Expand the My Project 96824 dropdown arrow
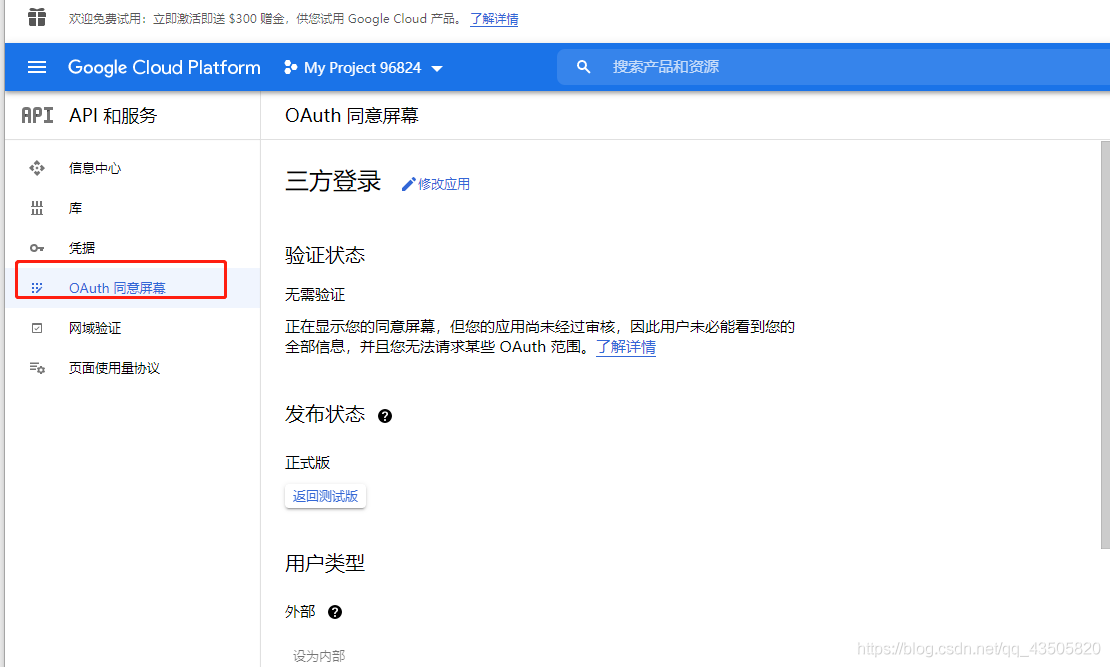The width and height of the screenshot is (1110, 667). 437,69
